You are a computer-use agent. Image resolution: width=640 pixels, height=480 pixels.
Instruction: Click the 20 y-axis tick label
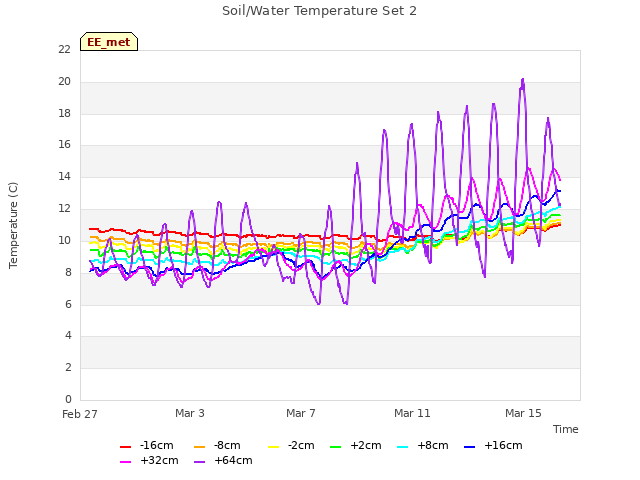click(64, 82)
